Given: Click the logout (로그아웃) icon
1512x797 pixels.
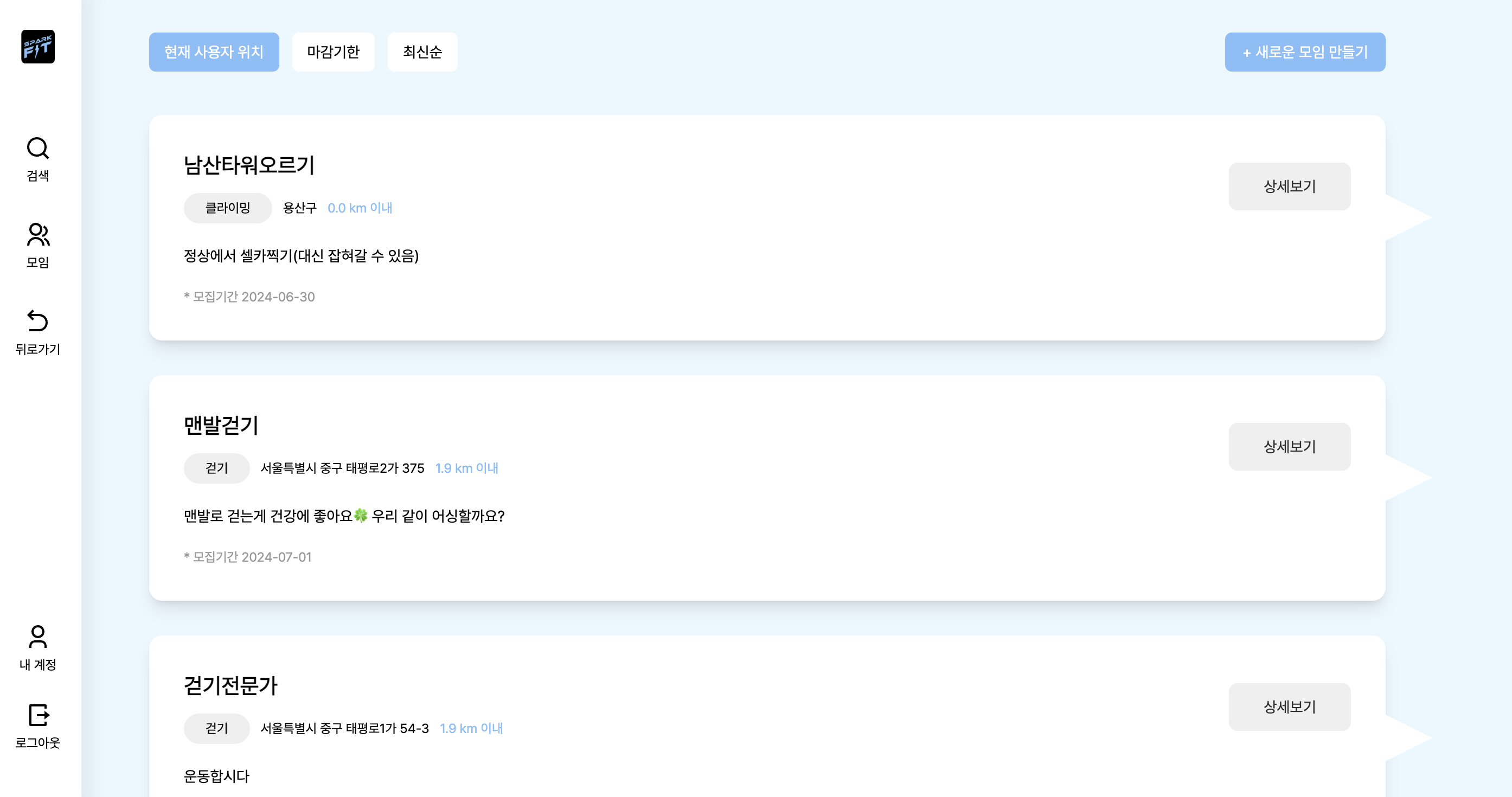Looking at the screenshot, I should coord(37,715).
